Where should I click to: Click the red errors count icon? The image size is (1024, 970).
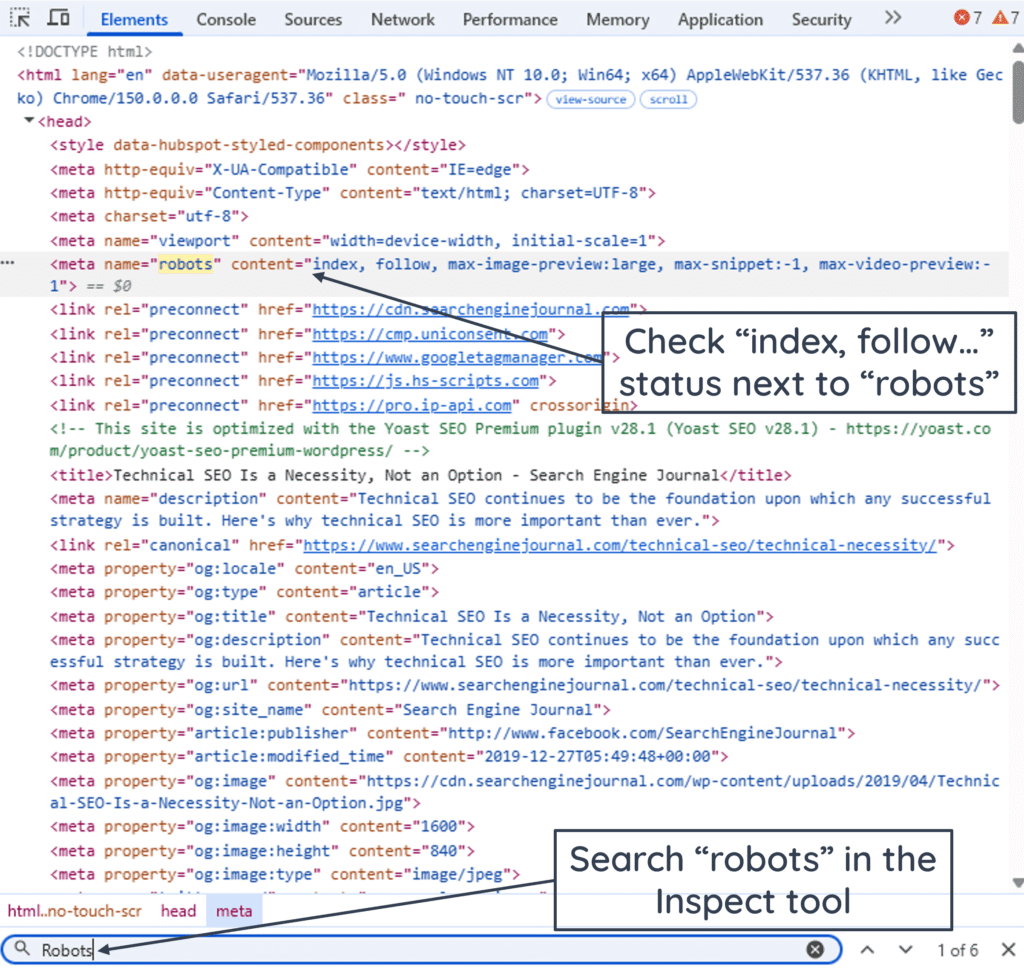click(961, 18)
